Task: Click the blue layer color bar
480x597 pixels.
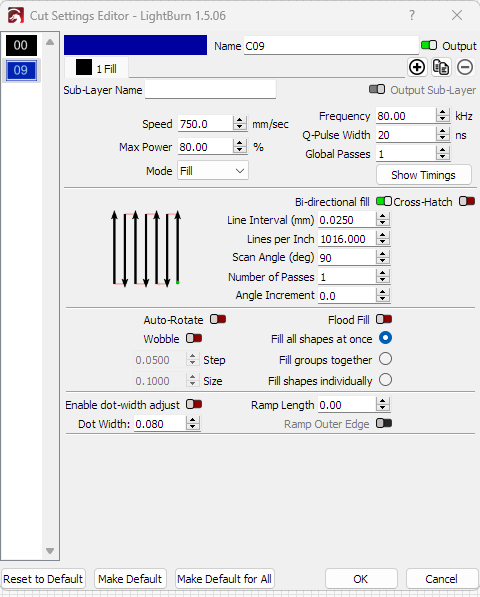Action: point(136,45)
